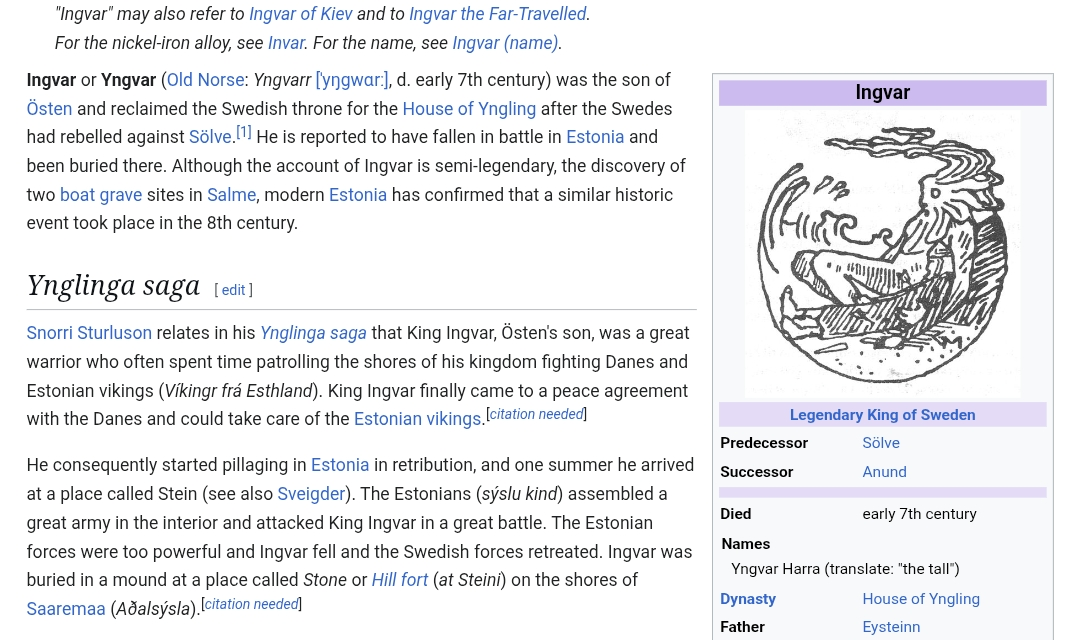The image size is (1080, 640).
Task: Click the 'Ynglinga saga' section heading
Action: coord(113,285)
